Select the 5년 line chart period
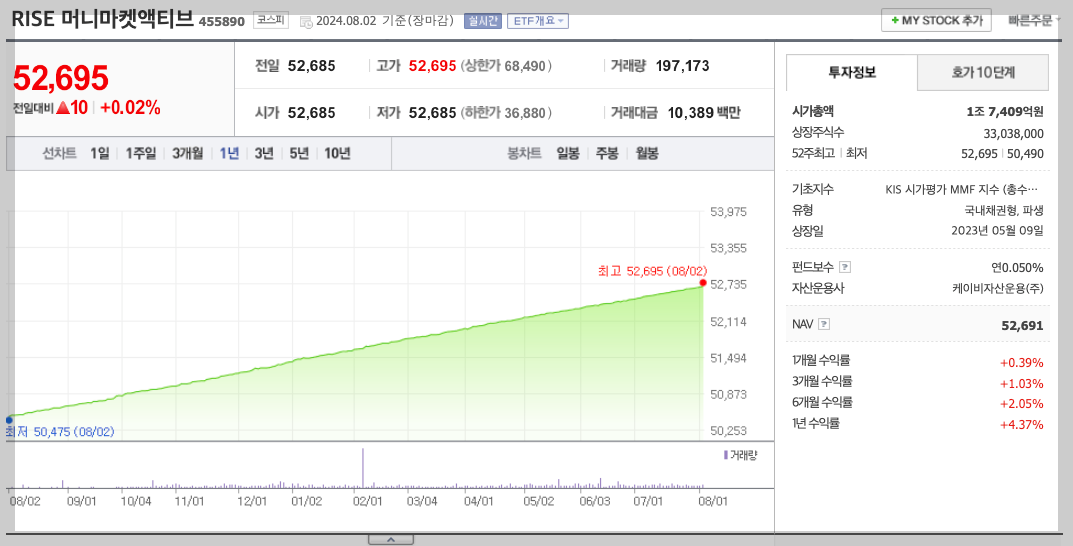The height and width of the screenshot is (546, 1073). (x=299, y=153)
